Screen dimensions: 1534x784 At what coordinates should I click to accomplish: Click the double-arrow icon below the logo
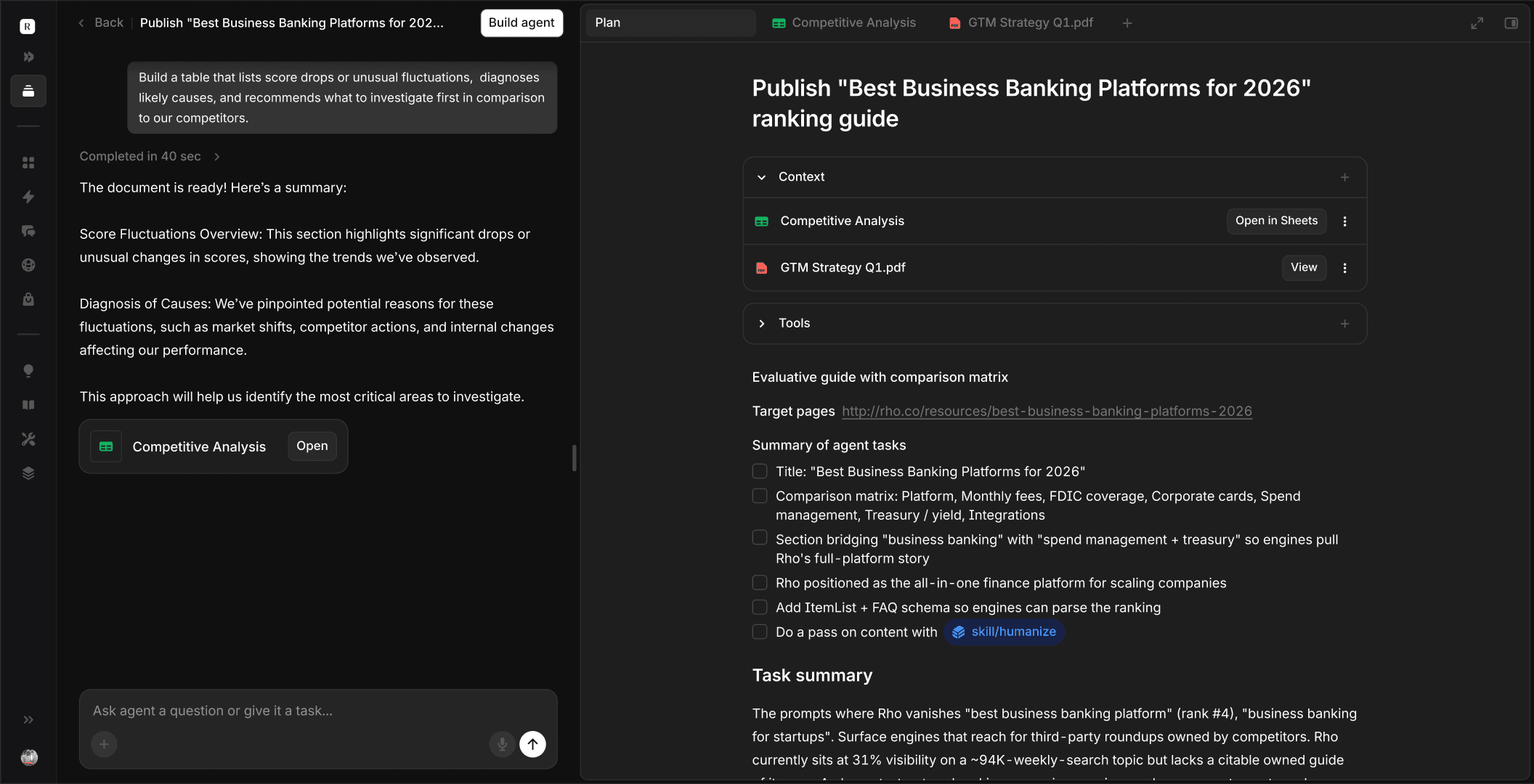coord(28,57)
